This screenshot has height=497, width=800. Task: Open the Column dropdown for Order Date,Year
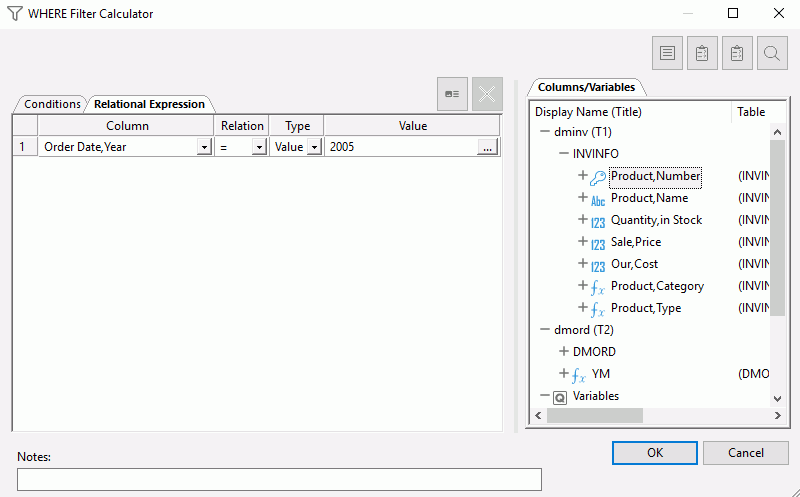coord(203,147)
